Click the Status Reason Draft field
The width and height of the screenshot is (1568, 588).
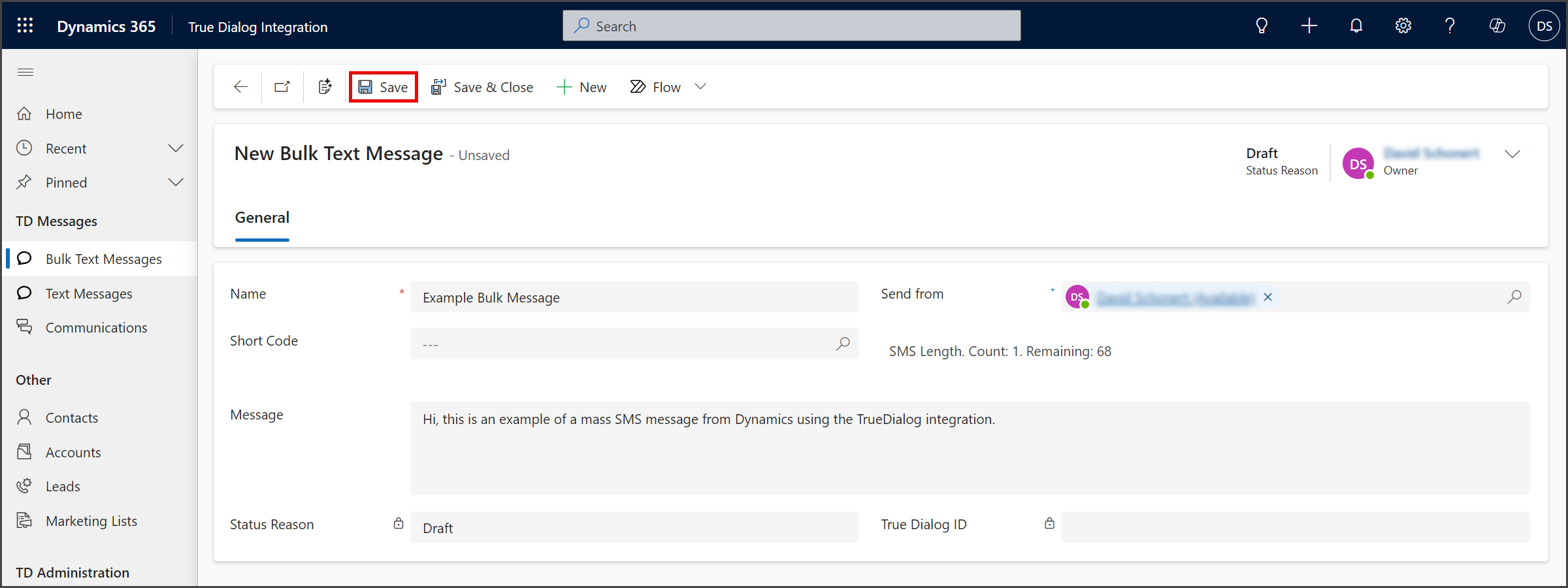point(634,527)
